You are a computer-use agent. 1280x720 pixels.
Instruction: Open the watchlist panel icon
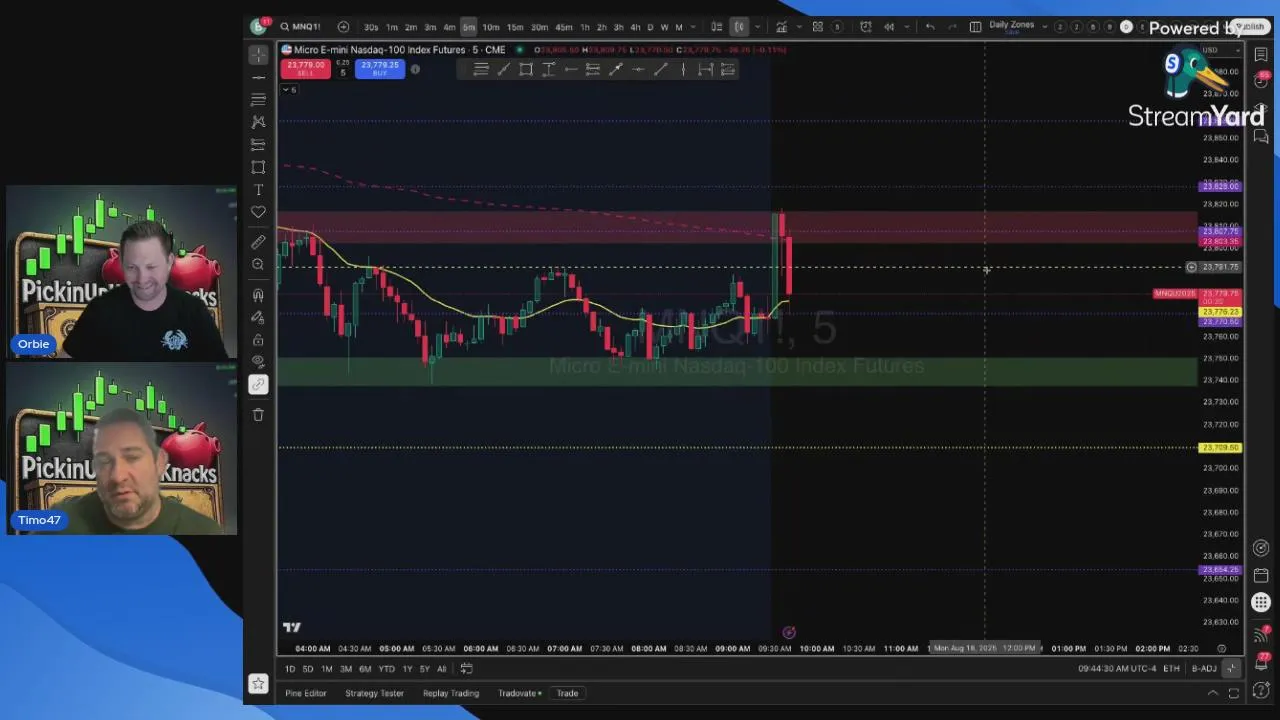[x=1261, y=55]
